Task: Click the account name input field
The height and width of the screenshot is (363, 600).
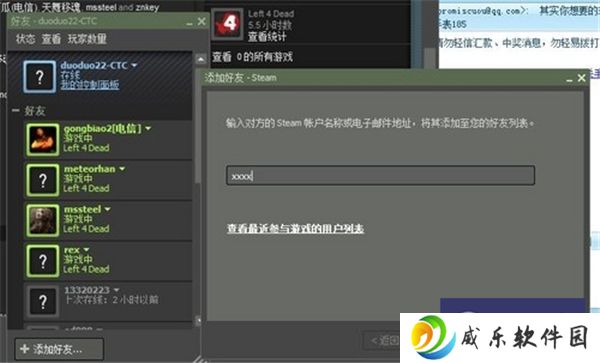Action: (x=380, y=175)
